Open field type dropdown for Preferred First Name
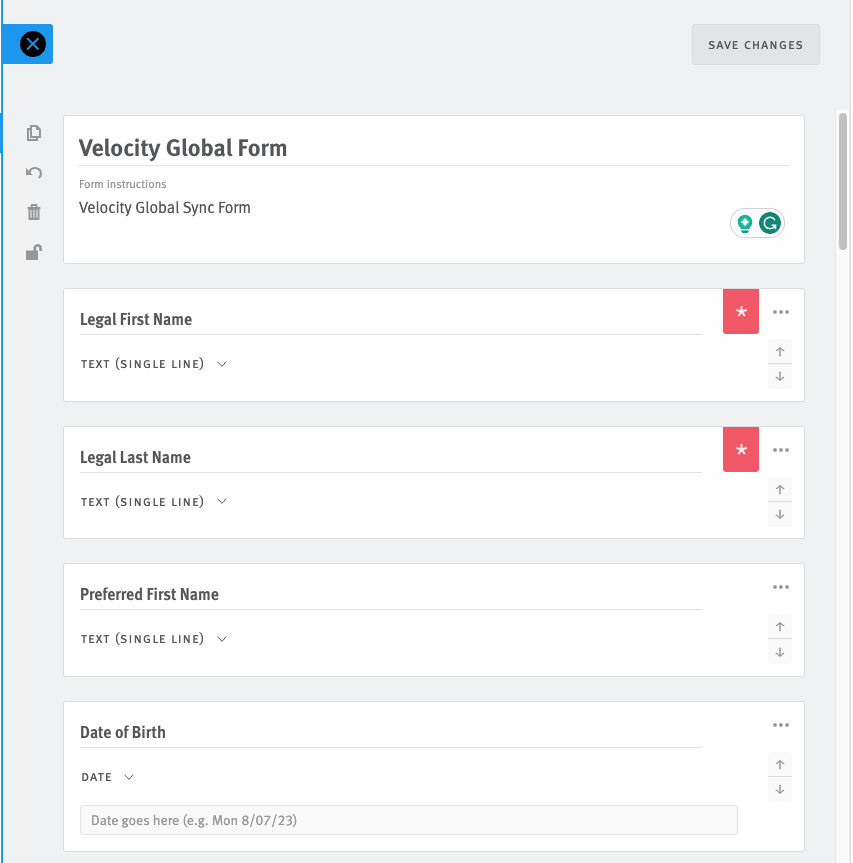The width and height of the screenshot is (853, 863). click(154, 639)
